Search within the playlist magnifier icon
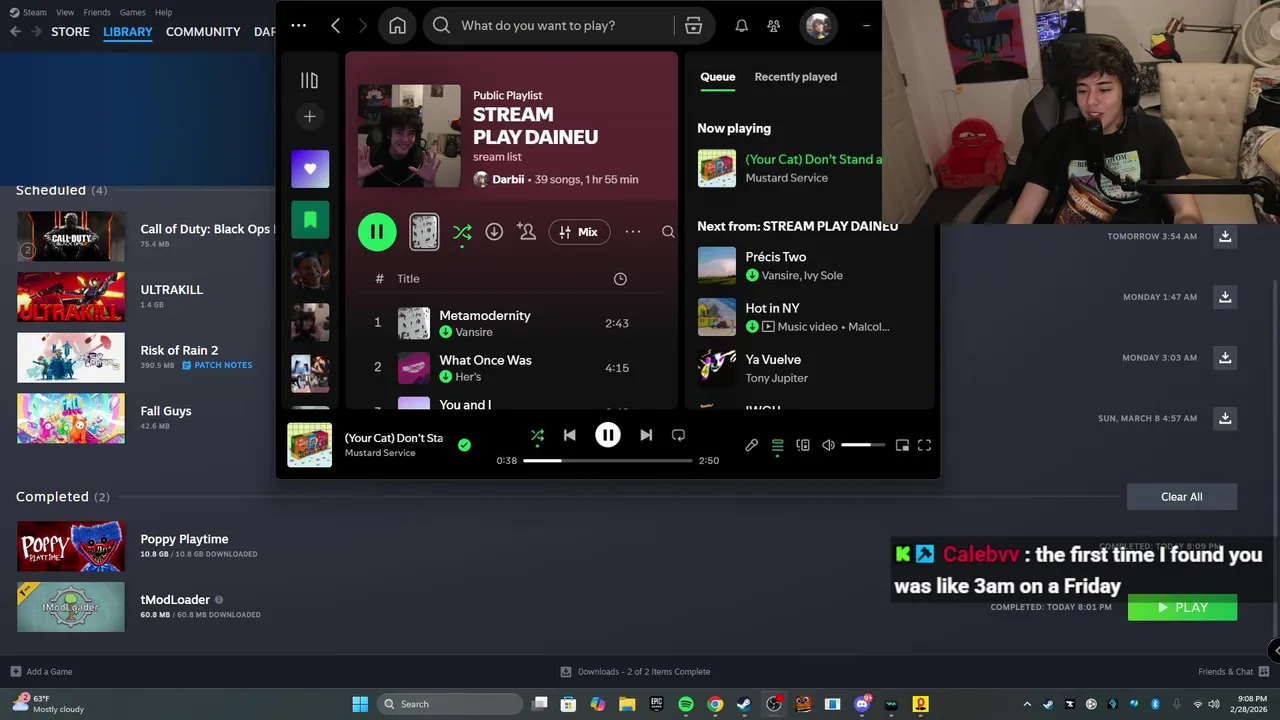 668,232
